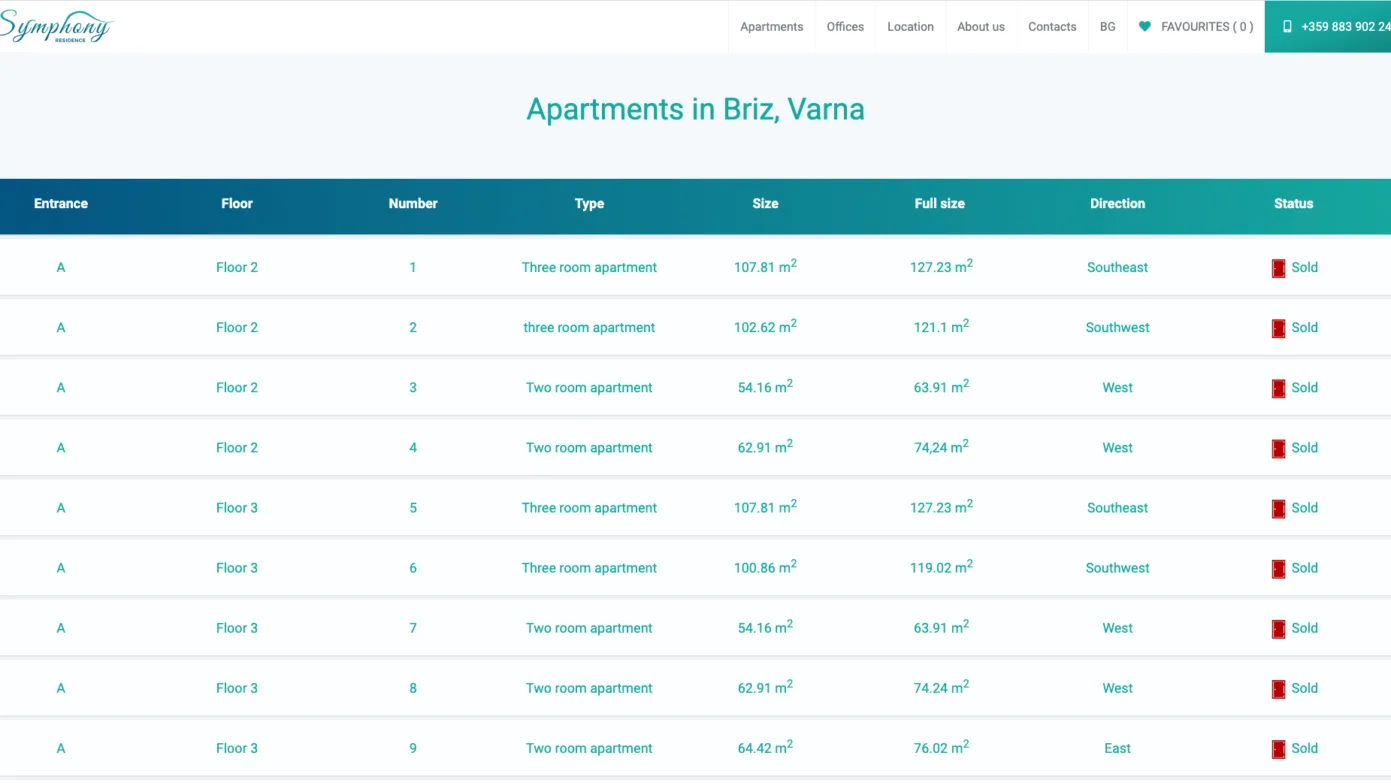Screen dimensions: 1391x783
Task: Click the heart icon beside Favourites
Action: coord(1145,27)
